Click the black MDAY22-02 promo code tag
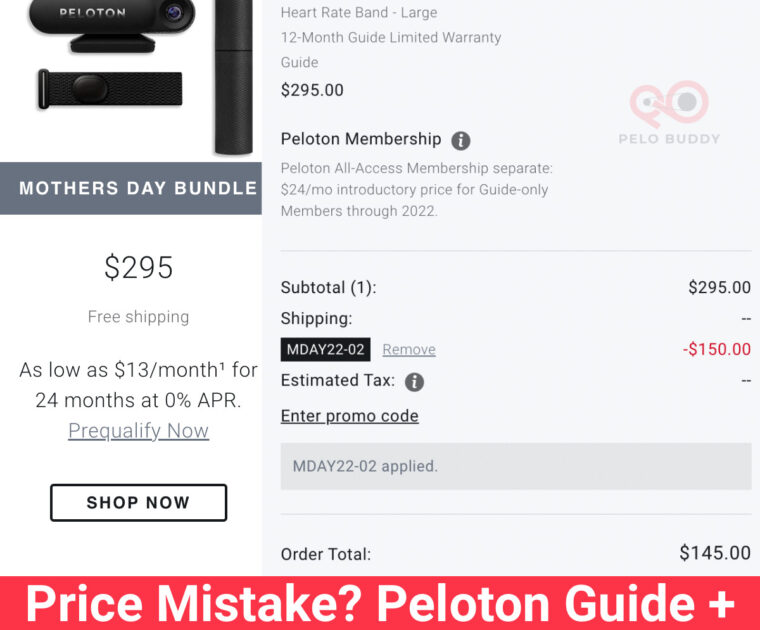 pos(326,349)
